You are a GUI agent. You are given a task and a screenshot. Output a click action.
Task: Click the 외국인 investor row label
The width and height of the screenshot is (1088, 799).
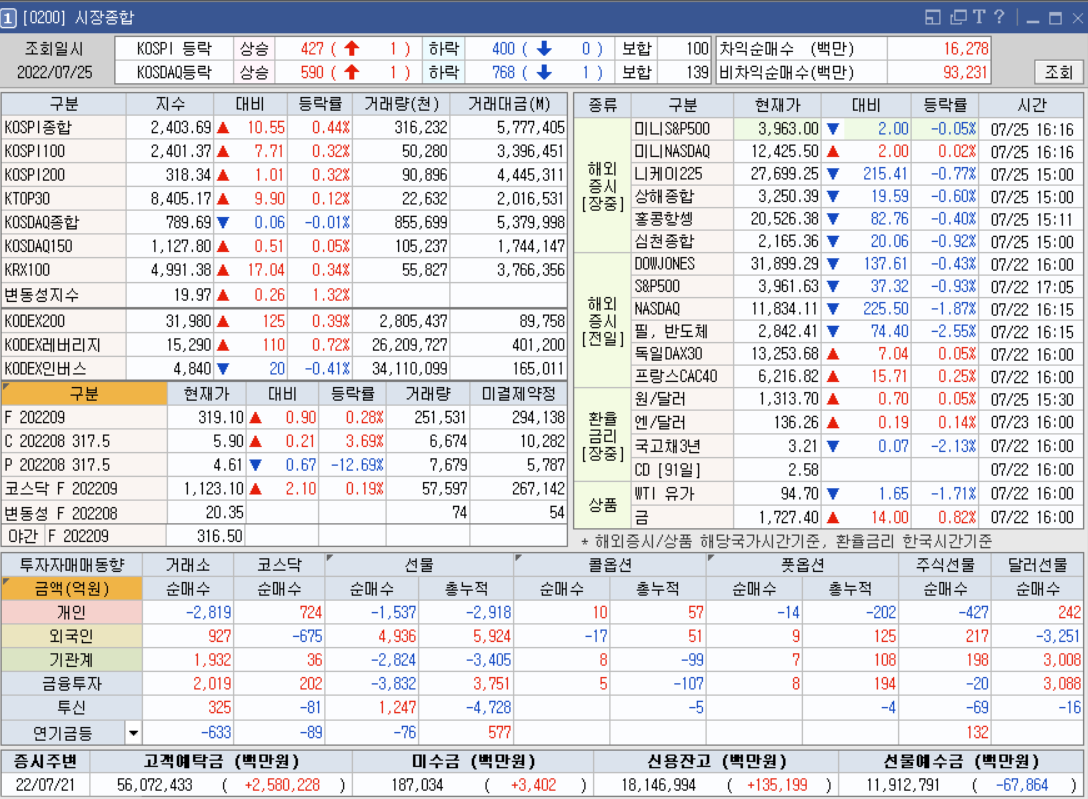(x=71, y=636)
